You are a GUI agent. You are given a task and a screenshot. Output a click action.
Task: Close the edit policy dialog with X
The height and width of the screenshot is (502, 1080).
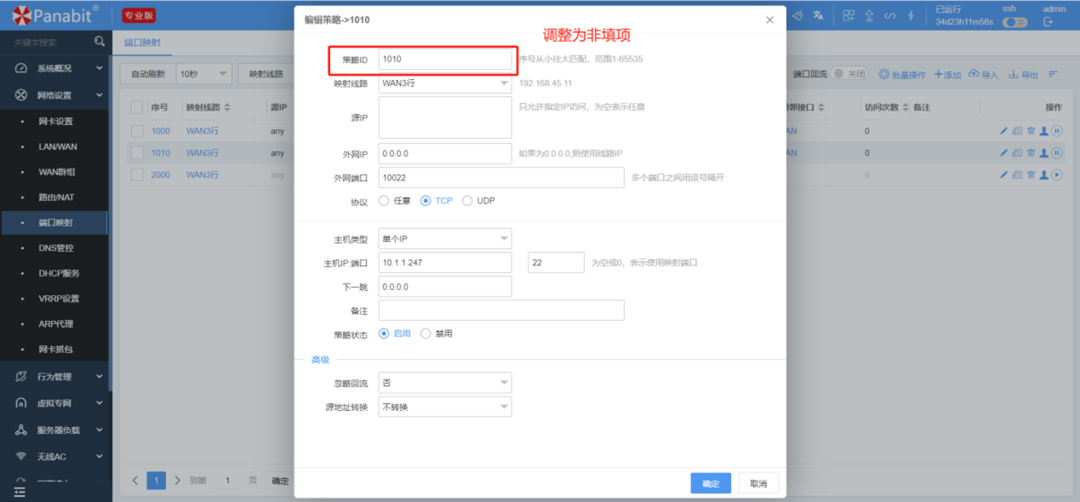pyautogui.click(x=770, y=20)
